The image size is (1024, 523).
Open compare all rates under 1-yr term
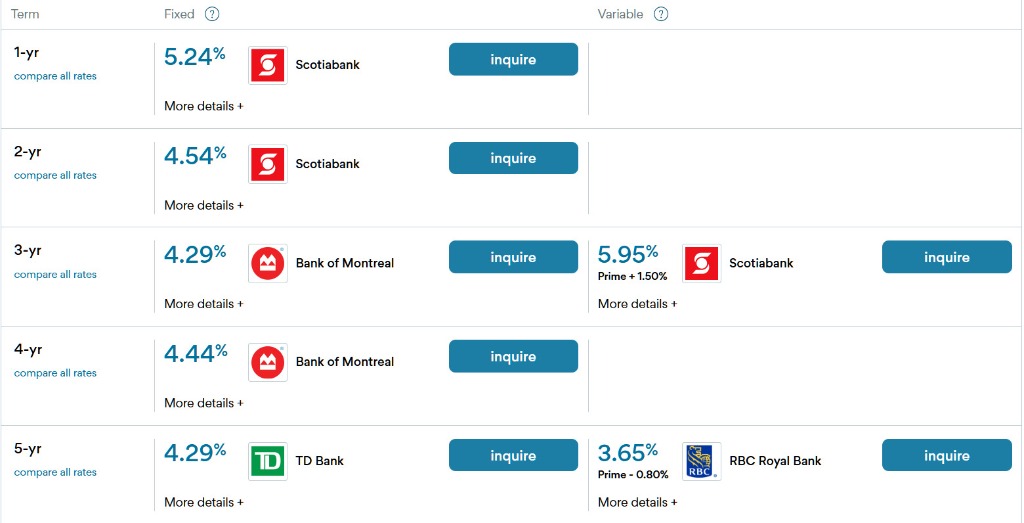pyautogui.click(x=55, y=76)
